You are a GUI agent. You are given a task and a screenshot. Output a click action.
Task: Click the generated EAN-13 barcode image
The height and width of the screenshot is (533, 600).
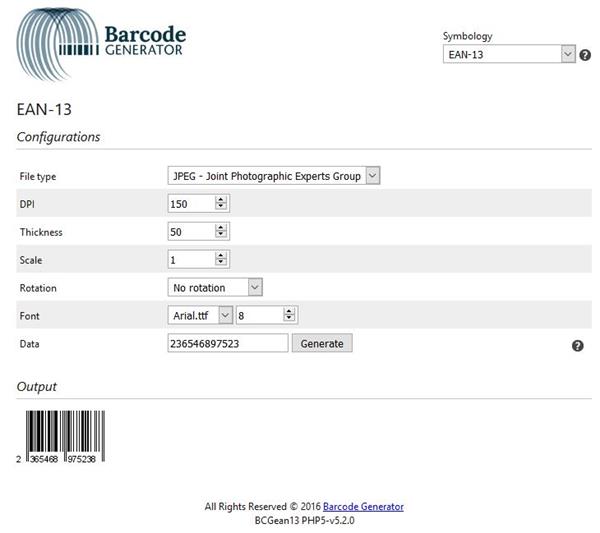coord(61,437)
